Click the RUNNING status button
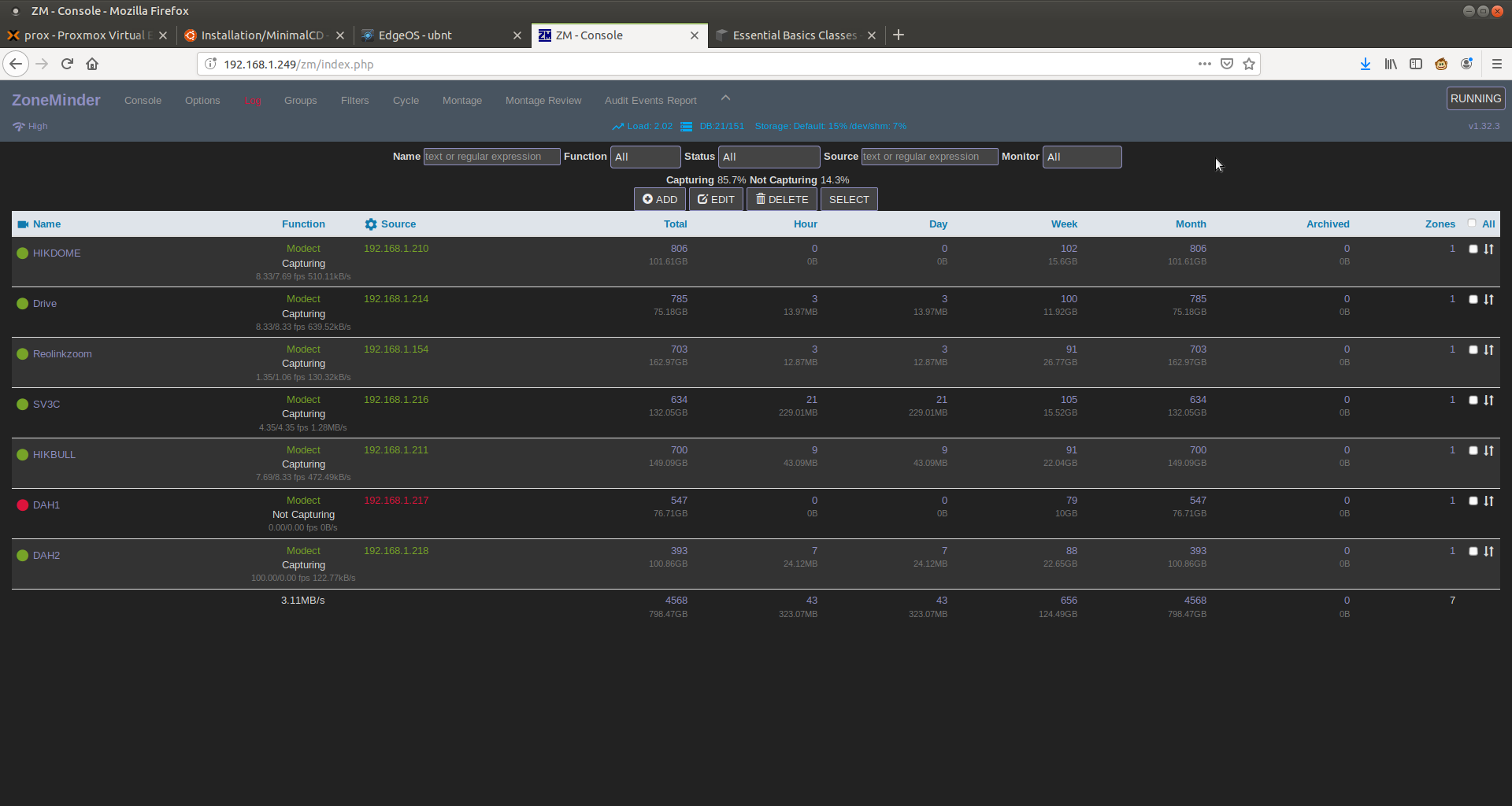The image size is (1512, 806). (x=1476, y=98)
